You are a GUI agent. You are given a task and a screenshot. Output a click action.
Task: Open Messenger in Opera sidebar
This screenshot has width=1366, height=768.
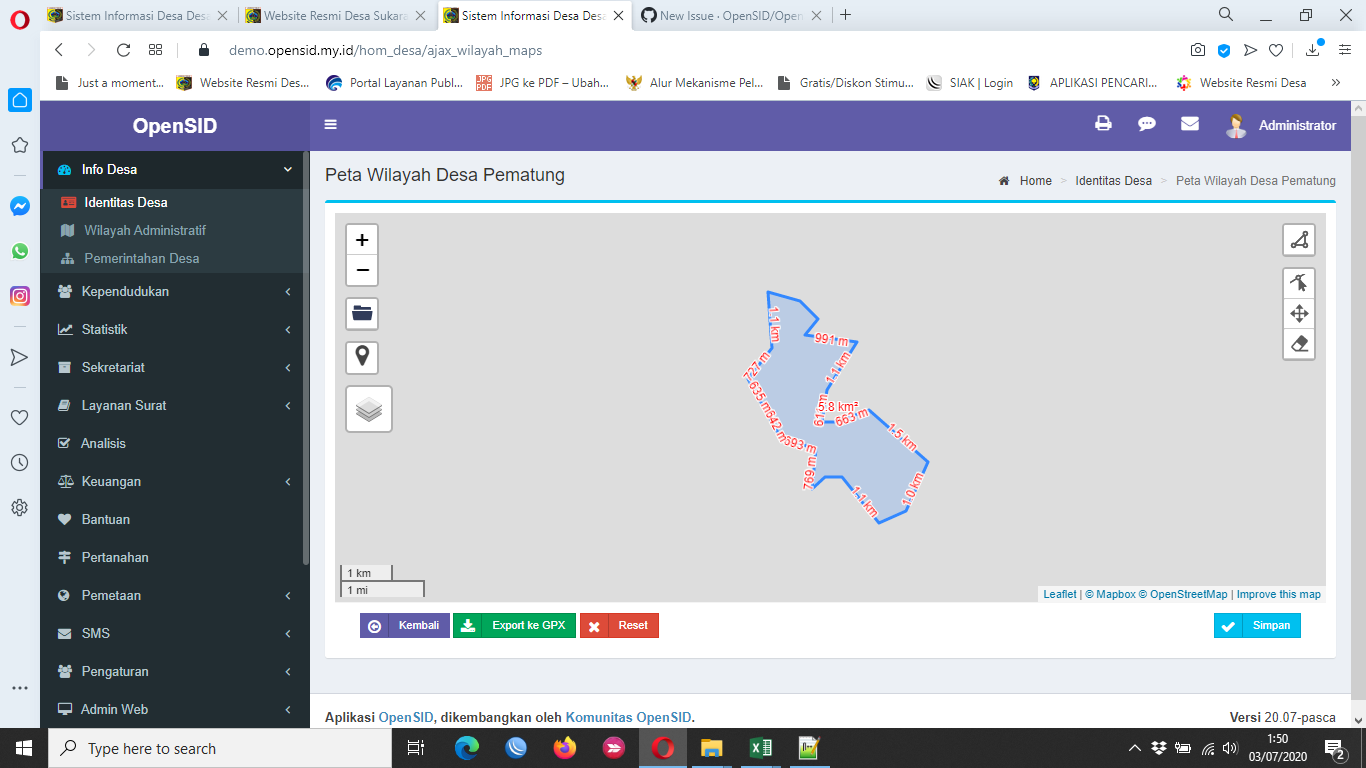click(x=20, y=206)
